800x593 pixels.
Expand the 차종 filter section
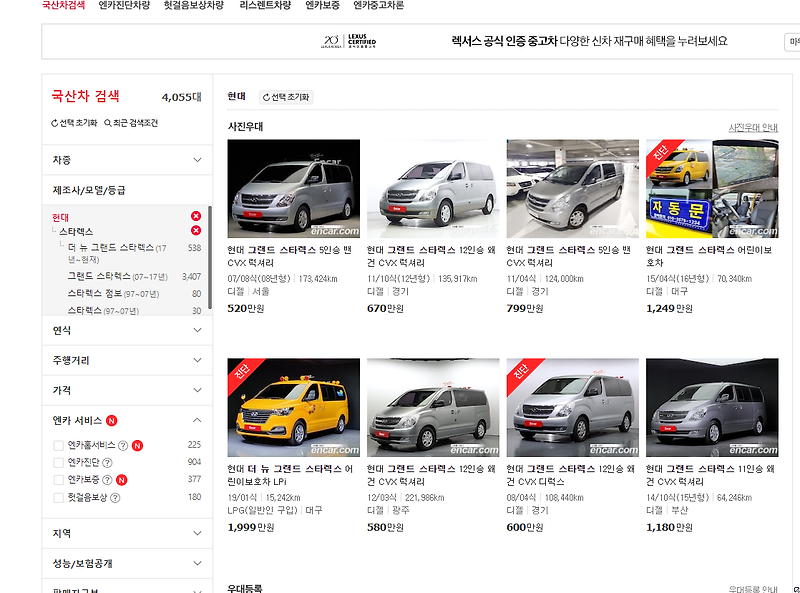point(127,160)
